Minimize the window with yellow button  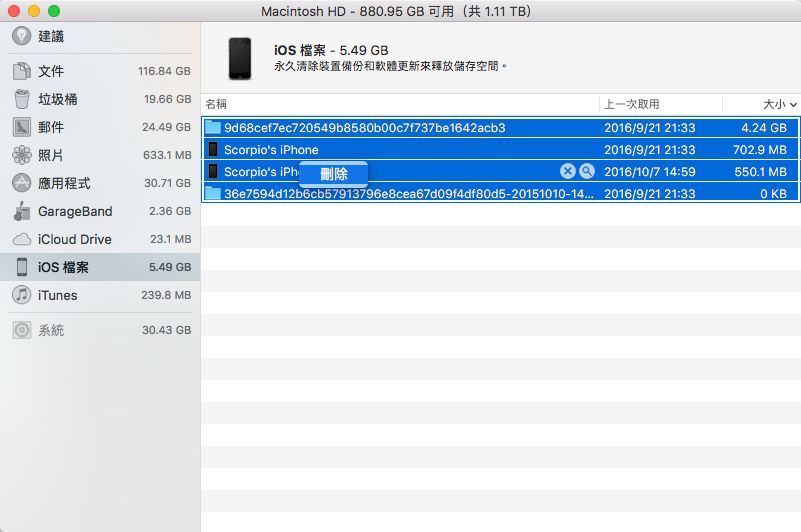34,11
